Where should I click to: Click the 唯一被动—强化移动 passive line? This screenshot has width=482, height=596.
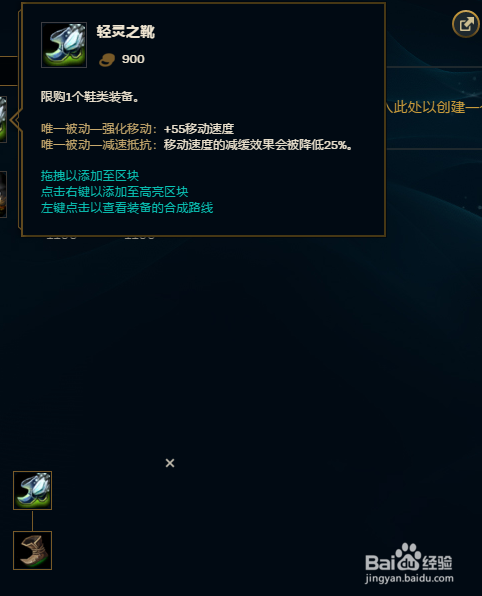click(137, 129)
